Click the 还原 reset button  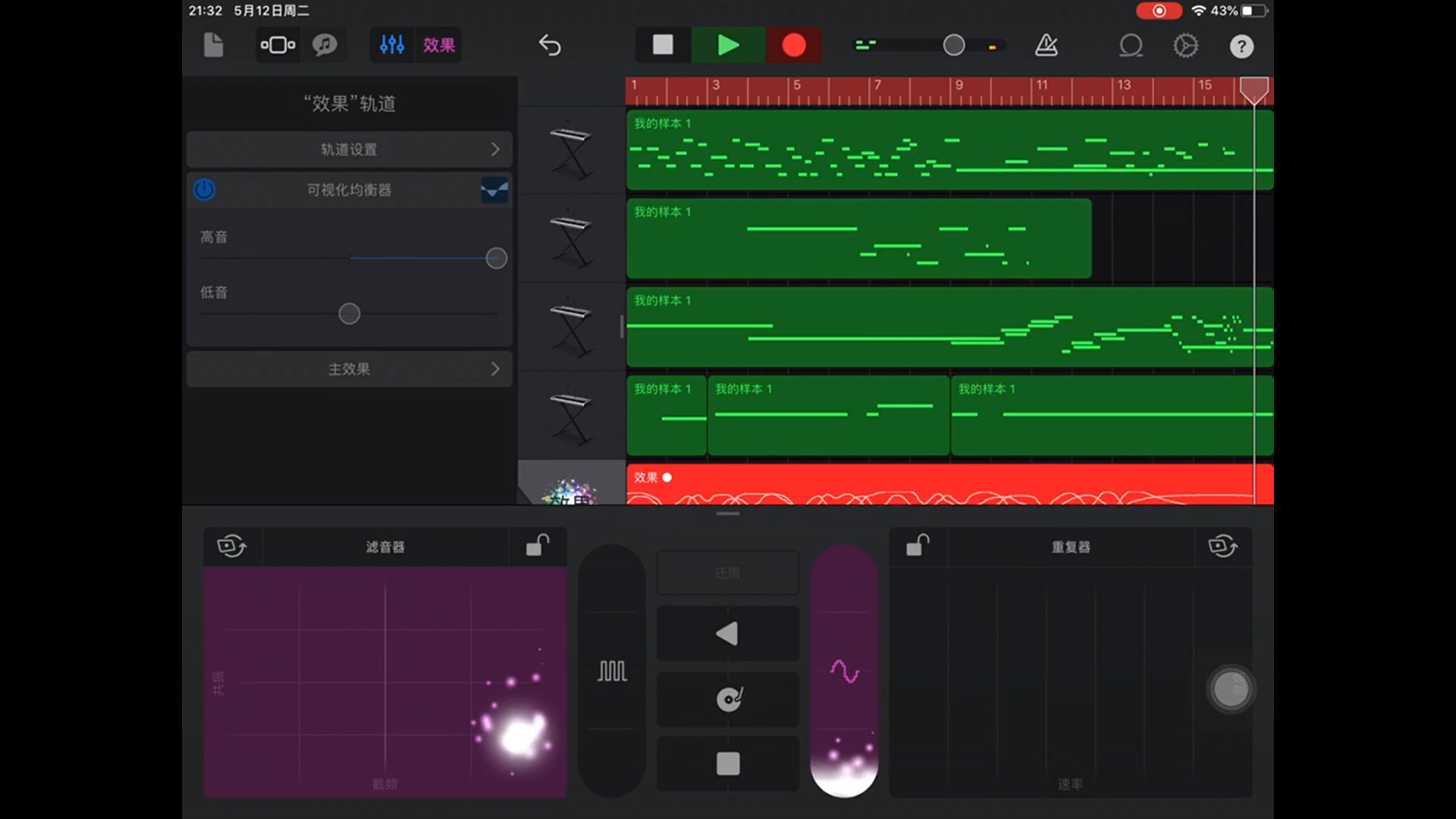(727, 573)
